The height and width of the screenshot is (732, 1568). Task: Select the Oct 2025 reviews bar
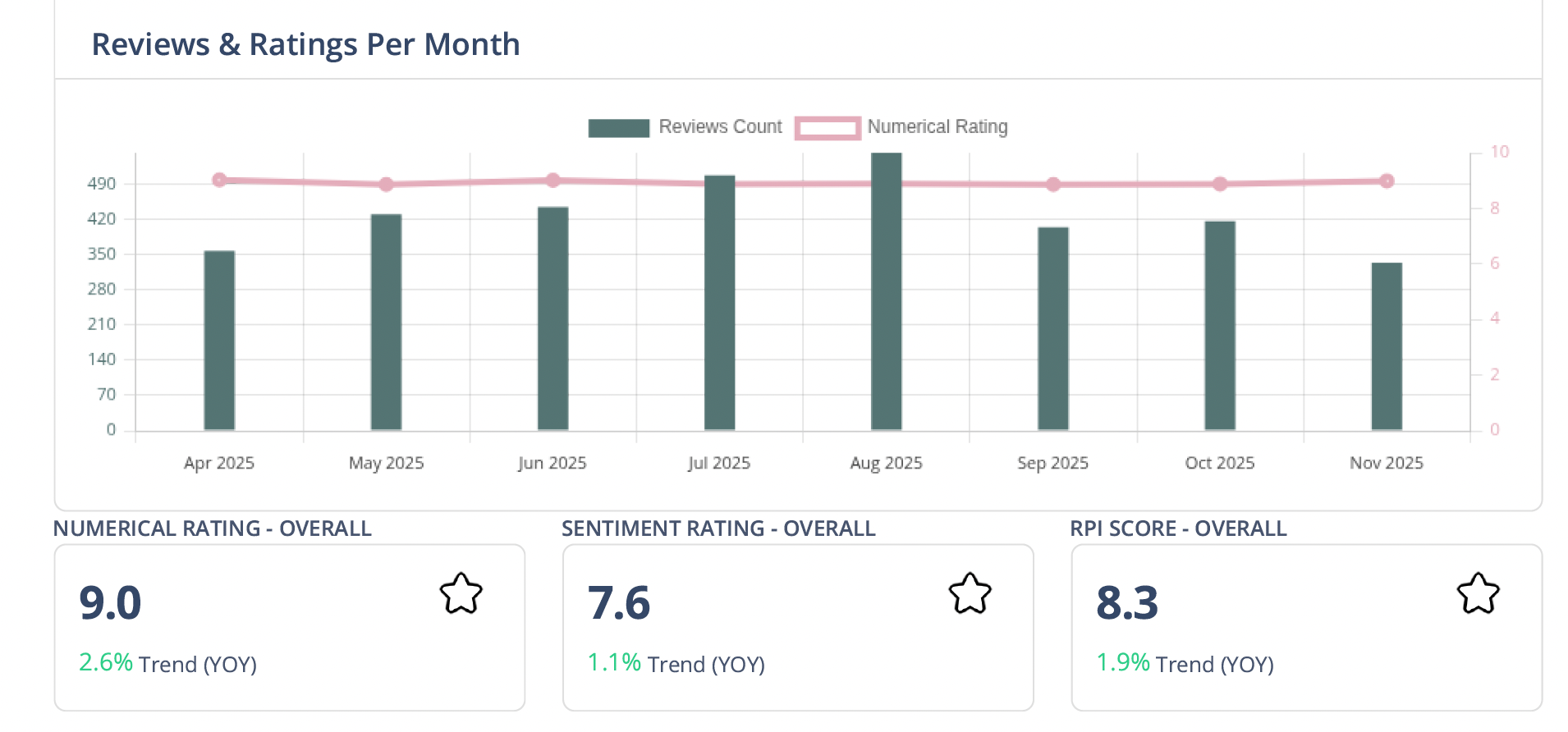pyautogui.click(x=1219, y=326)
